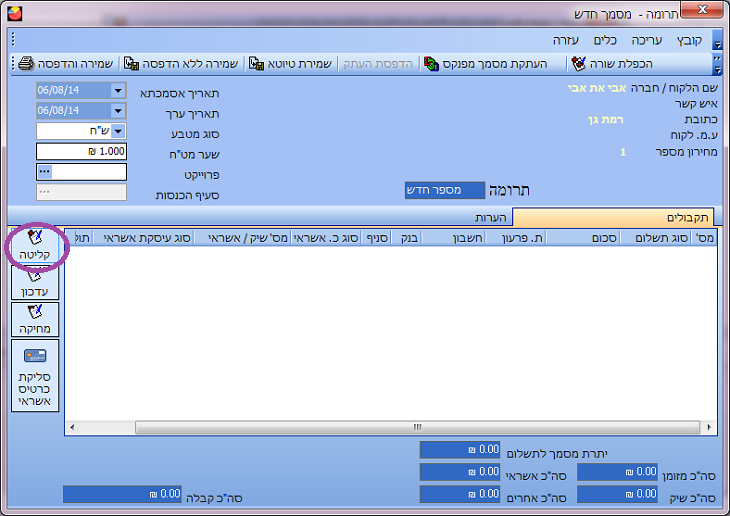Open the עריכה menu
730x516 pixels.
647,41
